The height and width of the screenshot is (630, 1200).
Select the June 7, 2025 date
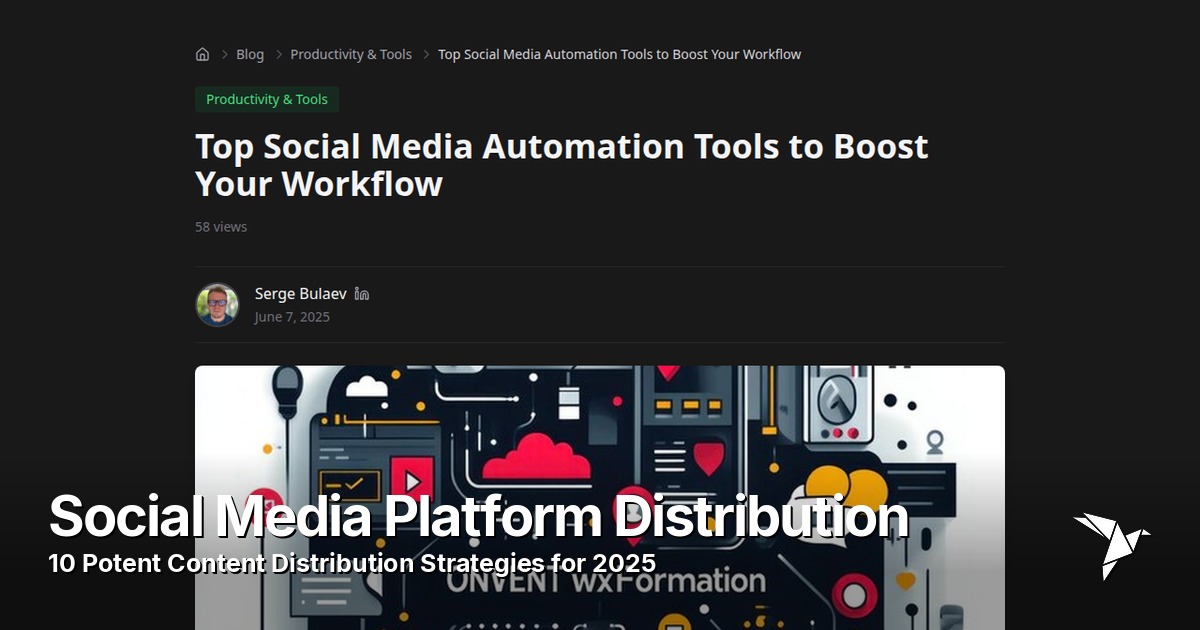(x=292, y=317)
